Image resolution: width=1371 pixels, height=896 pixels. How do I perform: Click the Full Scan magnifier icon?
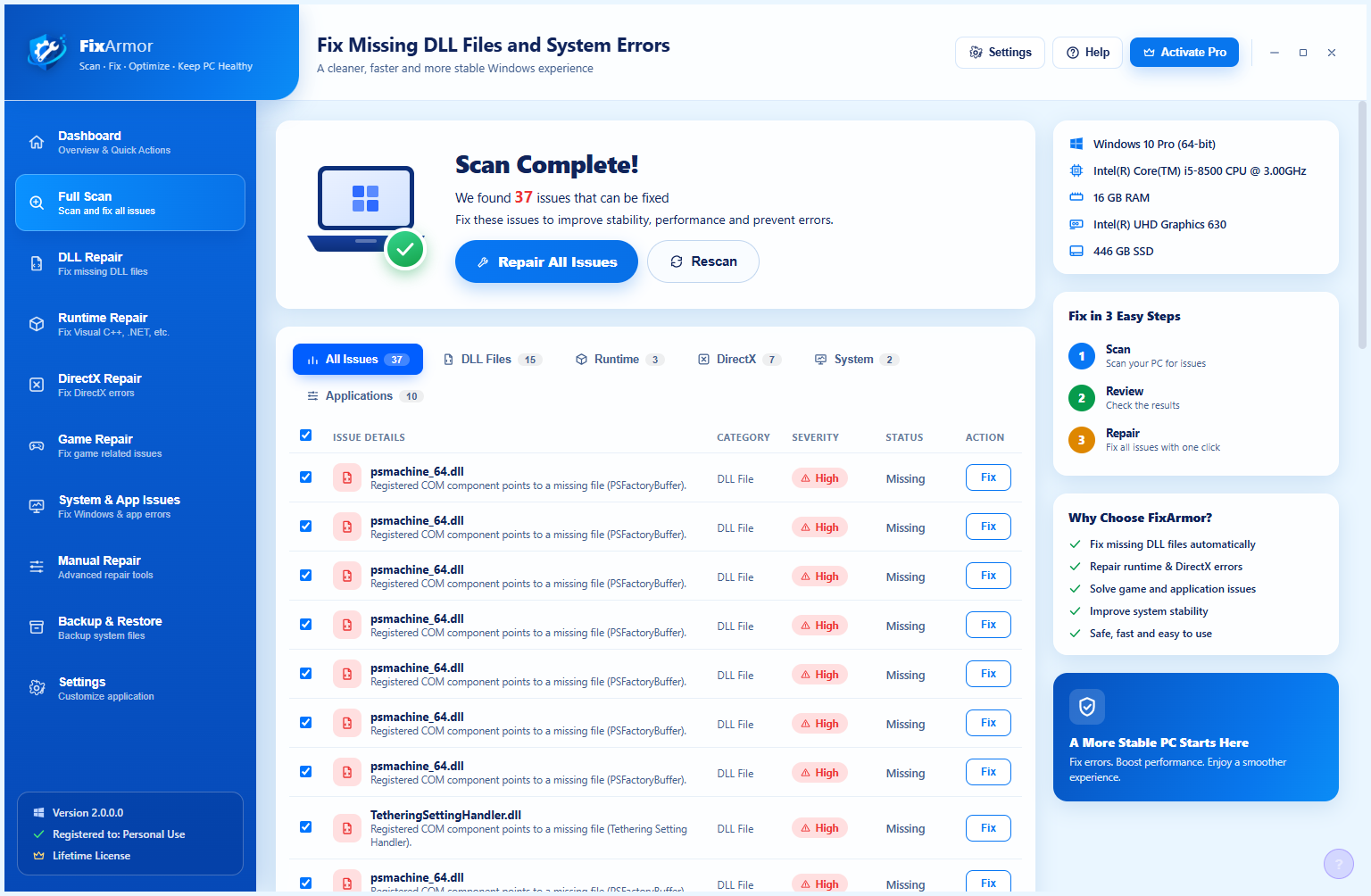coord(37,203)
